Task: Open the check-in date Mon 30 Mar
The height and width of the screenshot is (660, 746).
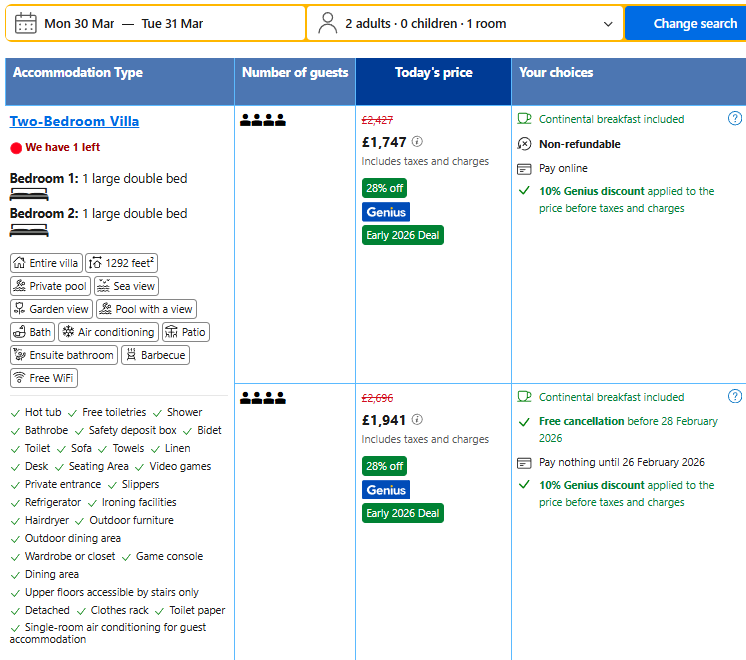Action: point(79,24)
